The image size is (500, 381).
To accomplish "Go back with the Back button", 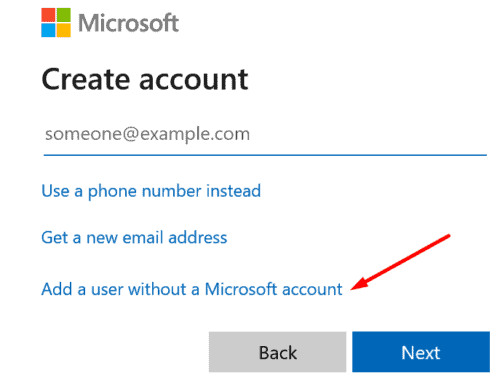I will pos(277,352).
